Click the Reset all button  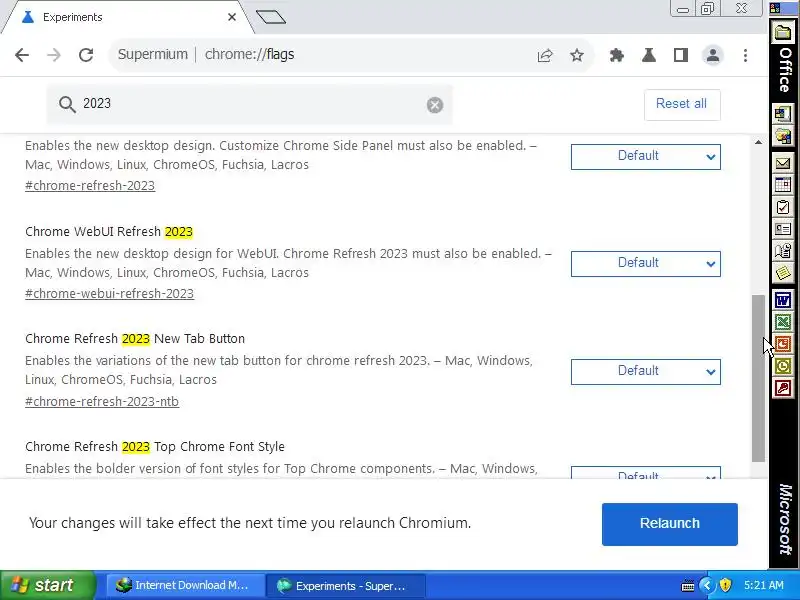click(x=682, y=105)
